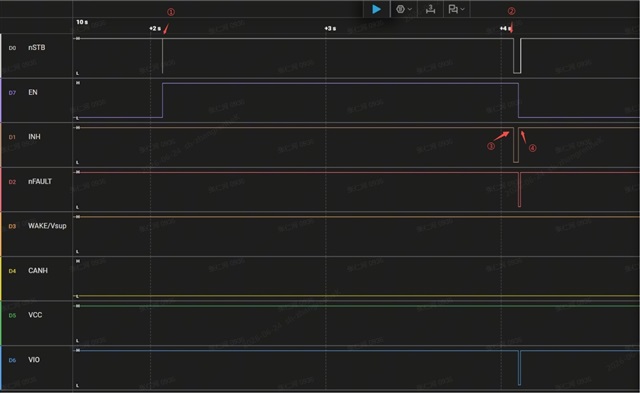
Task: Expand the dropdown arrow beside flags icon
Action: click(462, 9)
